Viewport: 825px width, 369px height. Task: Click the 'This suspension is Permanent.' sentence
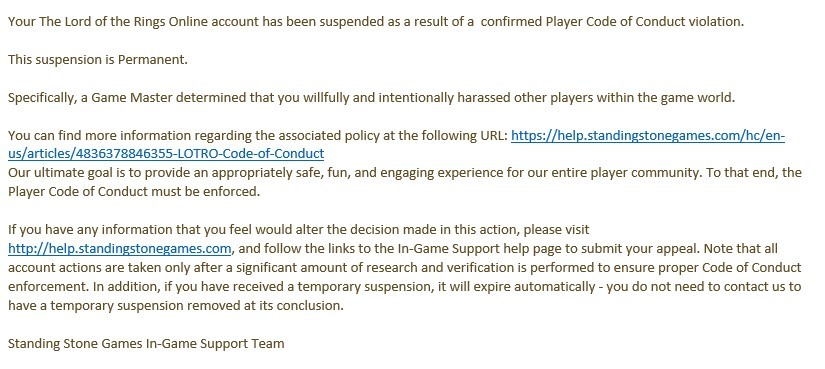(98, 59)
